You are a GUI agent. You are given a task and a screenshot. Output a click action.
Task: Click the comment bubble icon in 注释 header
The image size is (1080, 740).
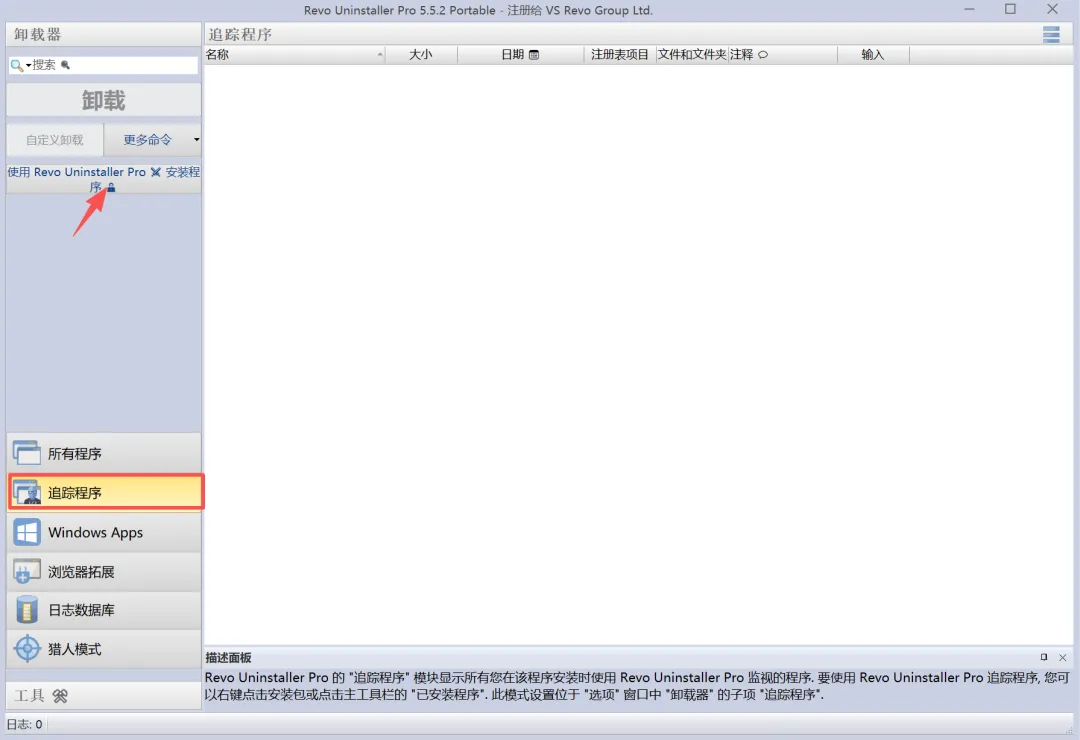[x=763, y=55]
